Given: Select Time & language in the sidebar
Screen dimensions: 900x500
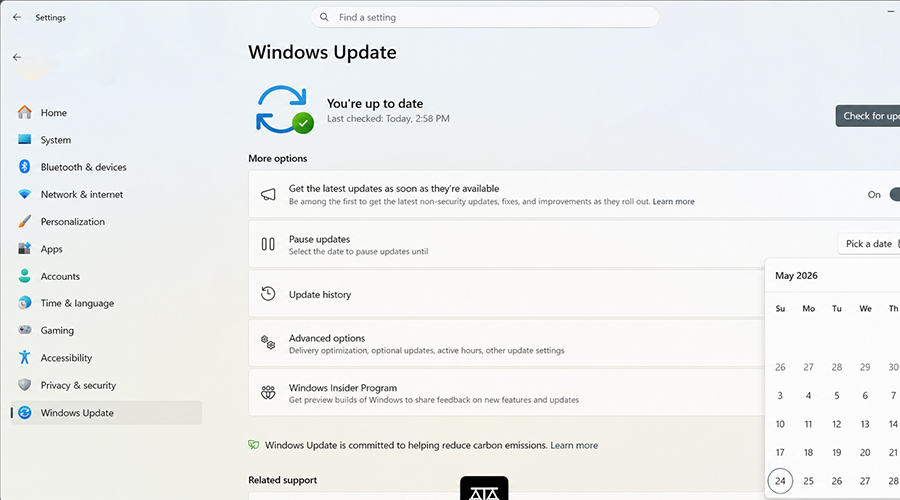Looking at the screenshot, I should [x=77, y=304].
